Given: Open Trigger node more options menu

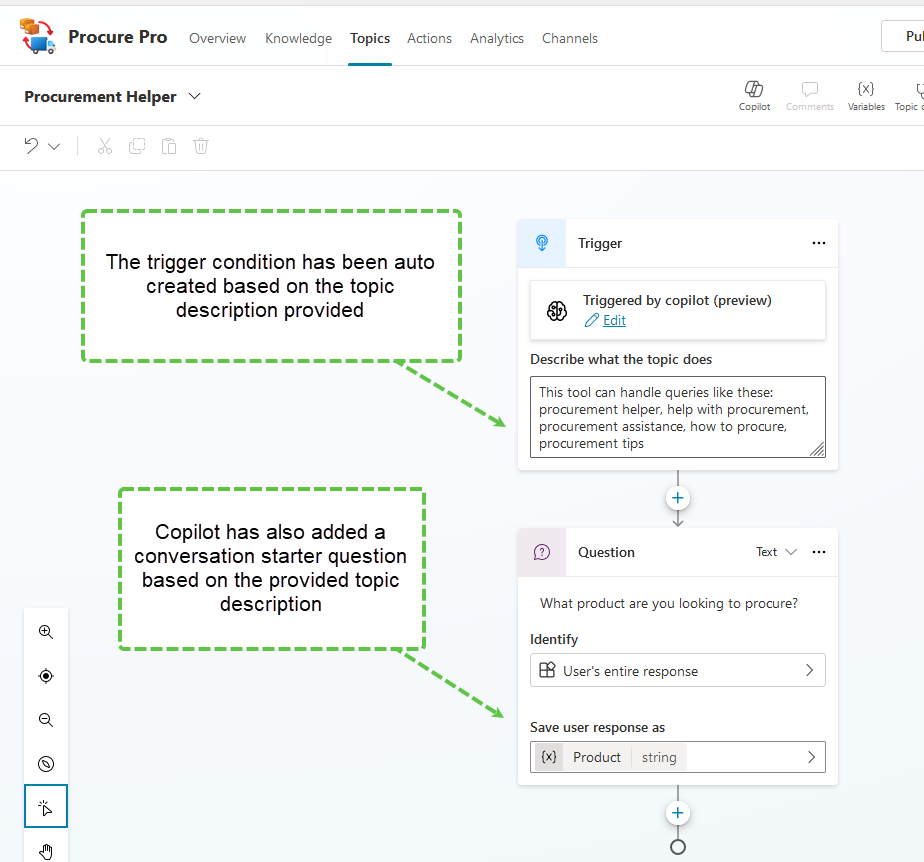Looking at the screenshot, I should click(x=819, y=243).
